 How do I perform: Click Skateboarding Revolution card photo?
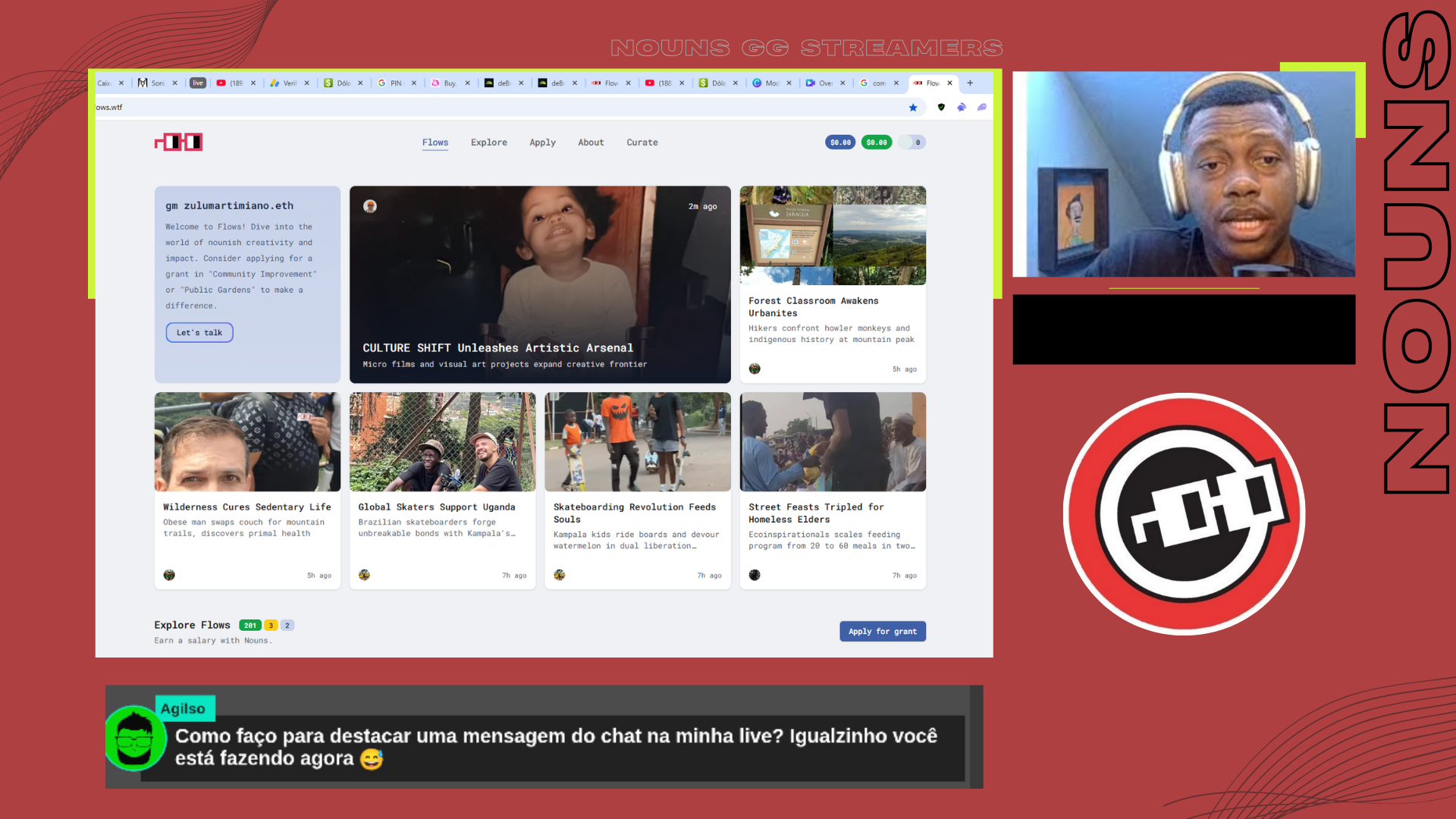click(x=638, y=442)
